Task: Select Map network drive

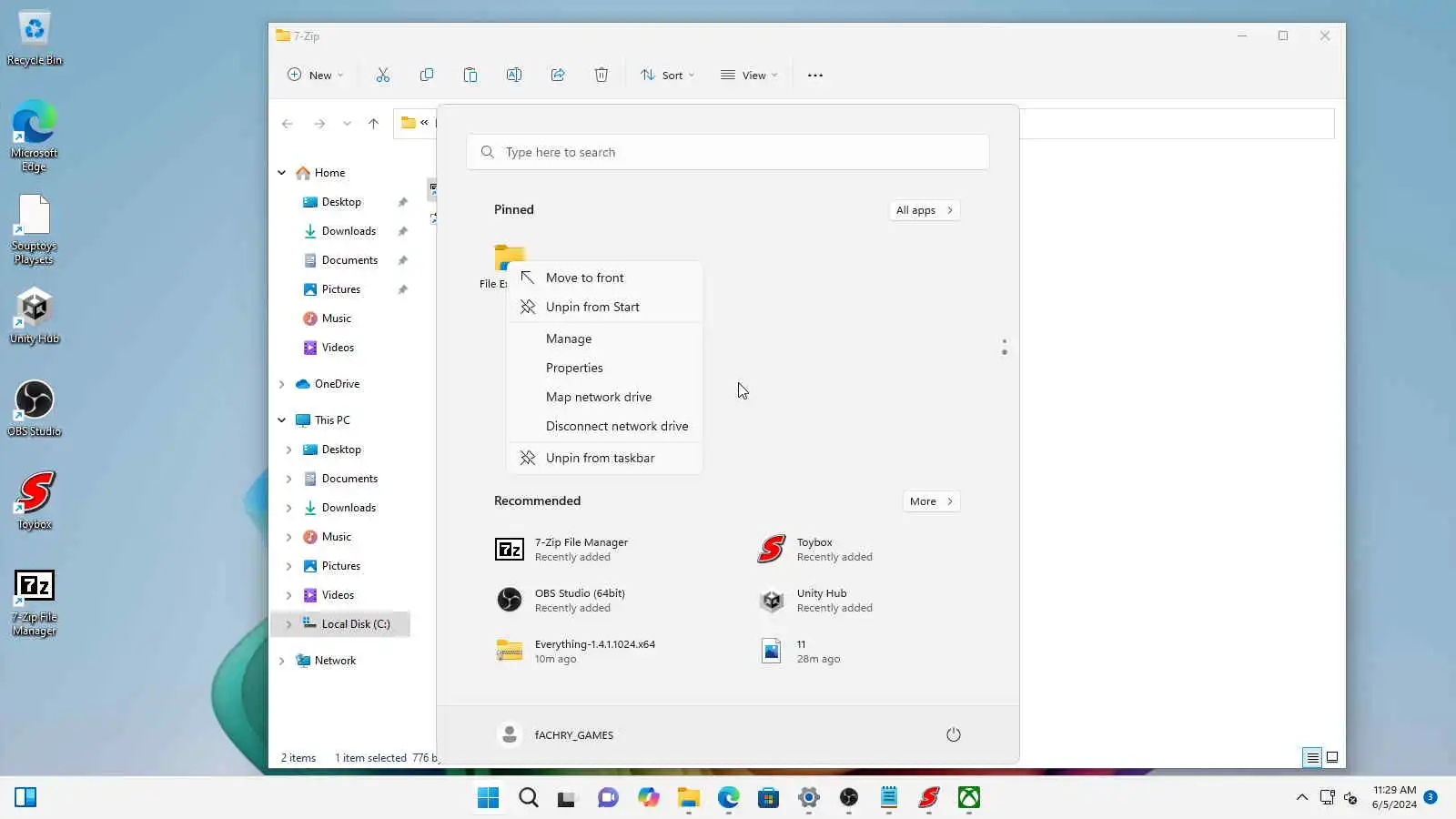Action: [604, 397]
